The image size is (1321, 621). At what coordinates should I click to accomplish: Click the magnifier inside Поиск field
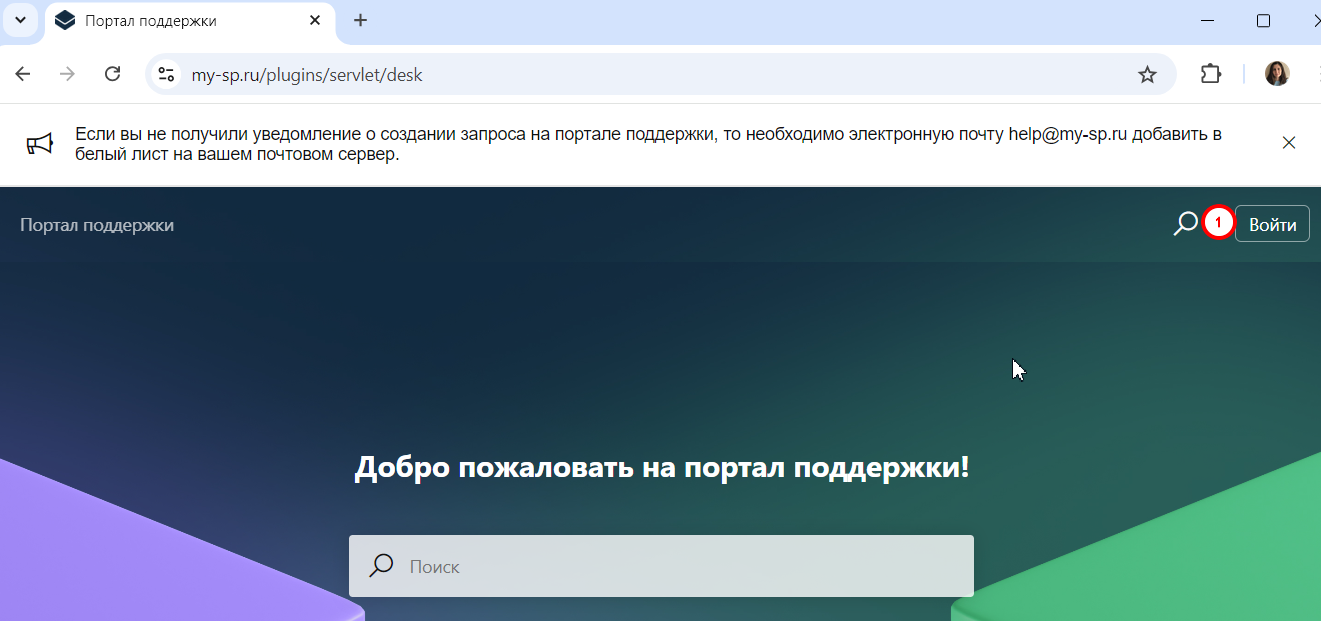pos(381,566)
